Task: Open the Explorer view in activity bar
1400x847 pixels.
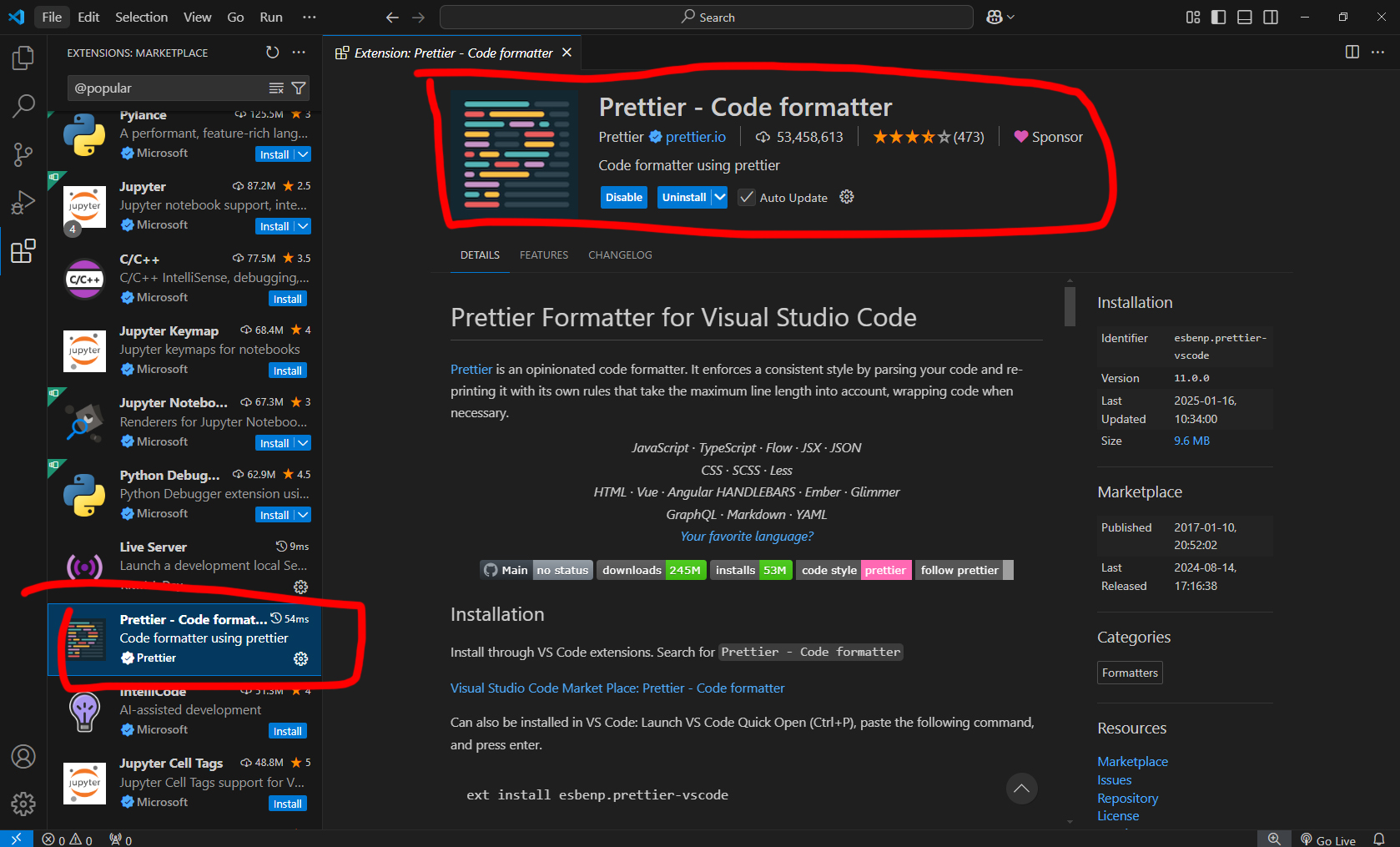Action: tap(23, 58)
